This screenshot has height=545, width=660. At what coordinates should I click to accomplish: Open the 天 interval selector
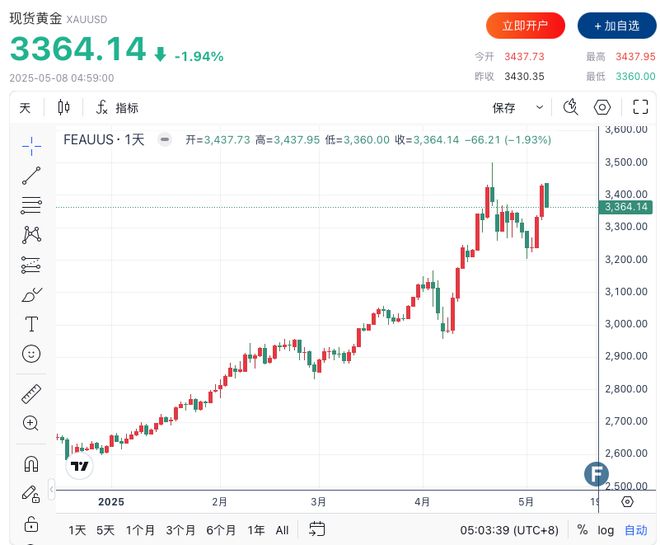point(25,108)
